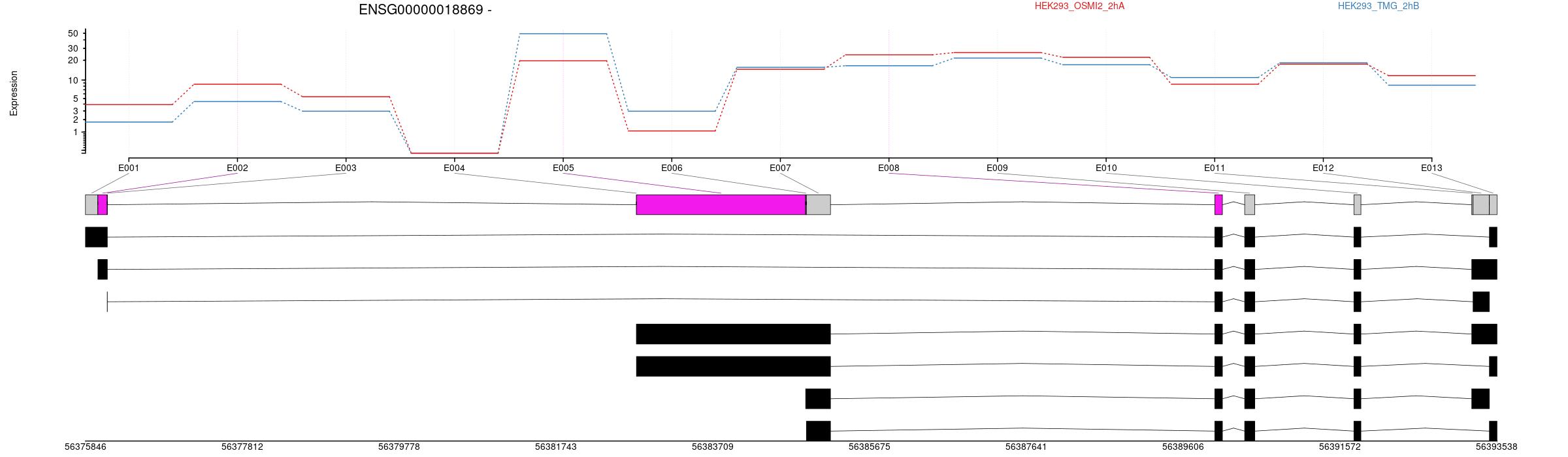Click the E006 exon label
This screenshot has width=1568, height=457.
[x=672, y=168]
